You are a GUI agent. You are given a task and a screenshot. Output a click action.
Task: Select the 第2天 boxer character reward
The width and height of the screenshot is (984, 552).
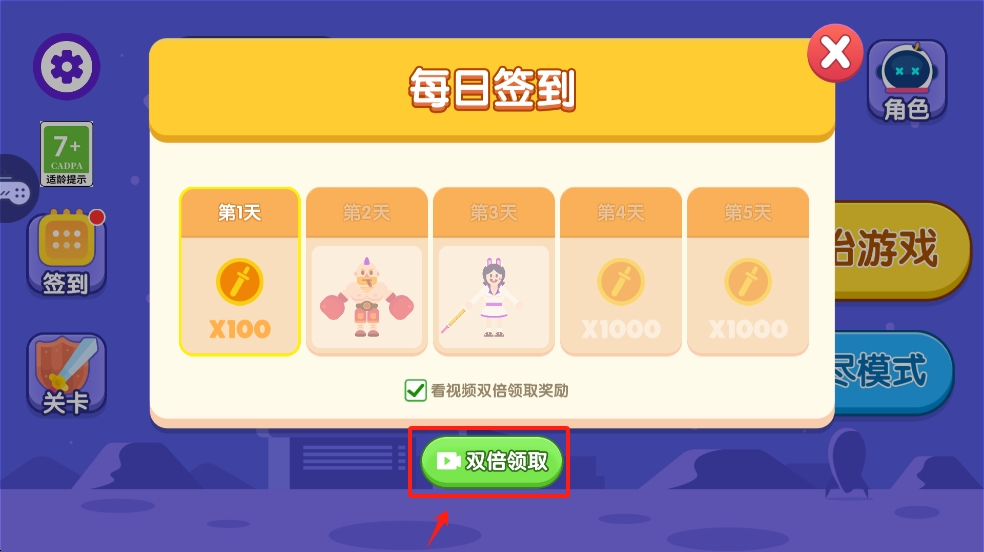pyautogui.click(x=367, y=271)
